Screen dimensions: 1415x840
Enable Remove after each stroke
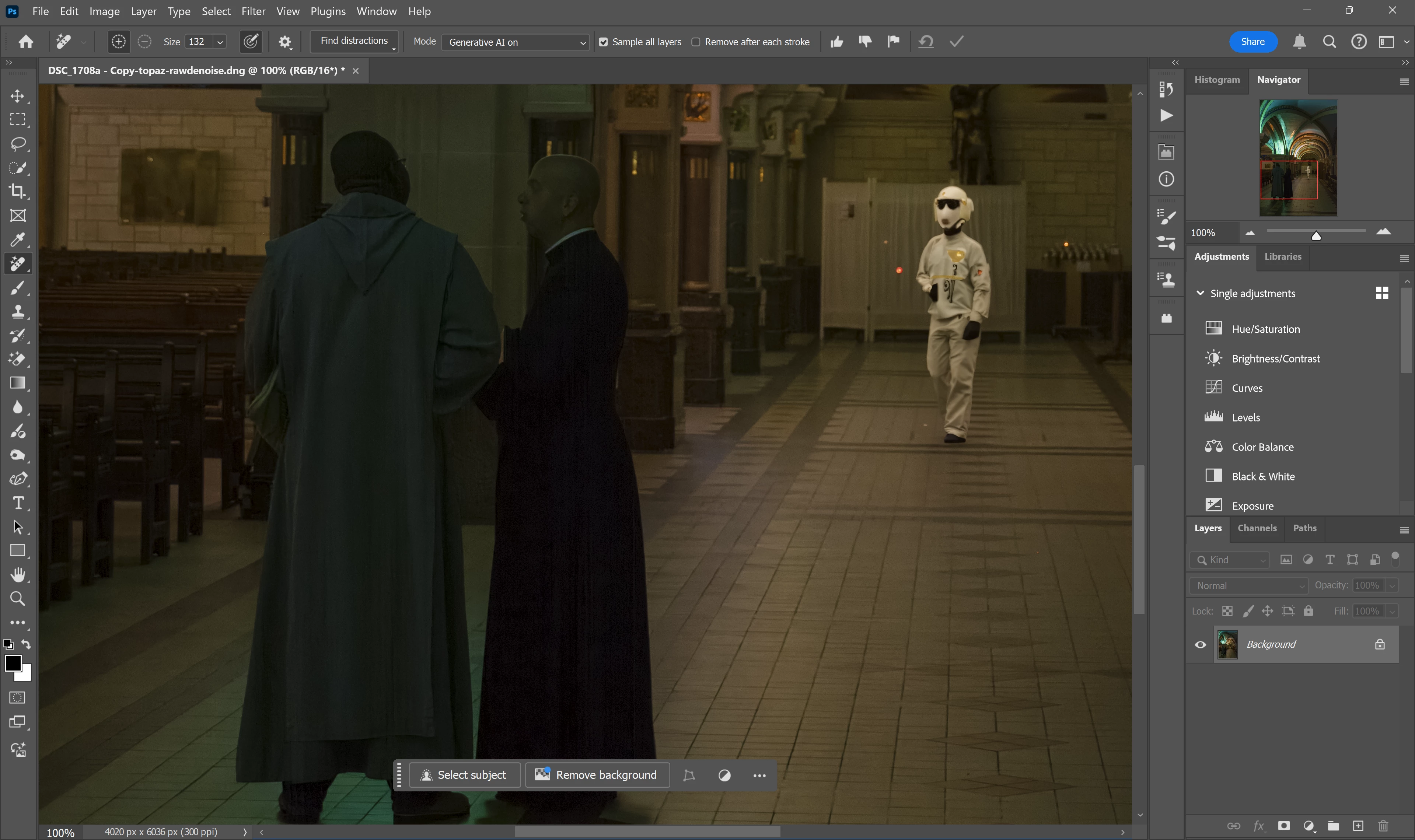click(x=696, y=42)
